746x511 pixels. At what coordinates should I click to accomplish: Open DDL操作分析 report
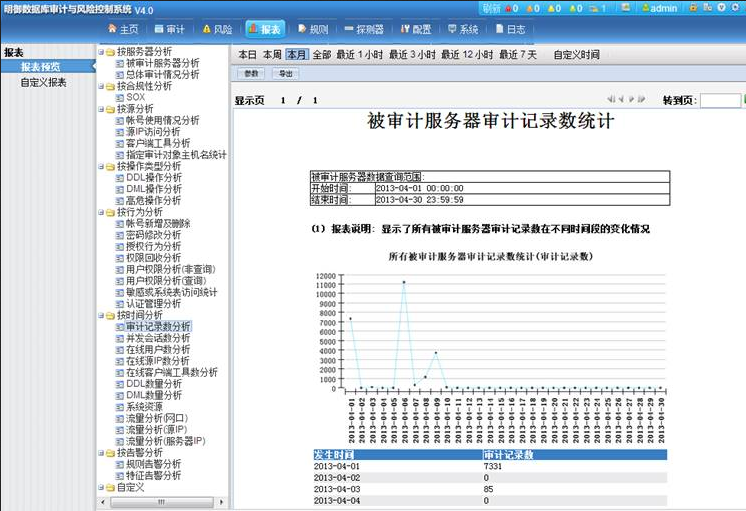[154, 177]
